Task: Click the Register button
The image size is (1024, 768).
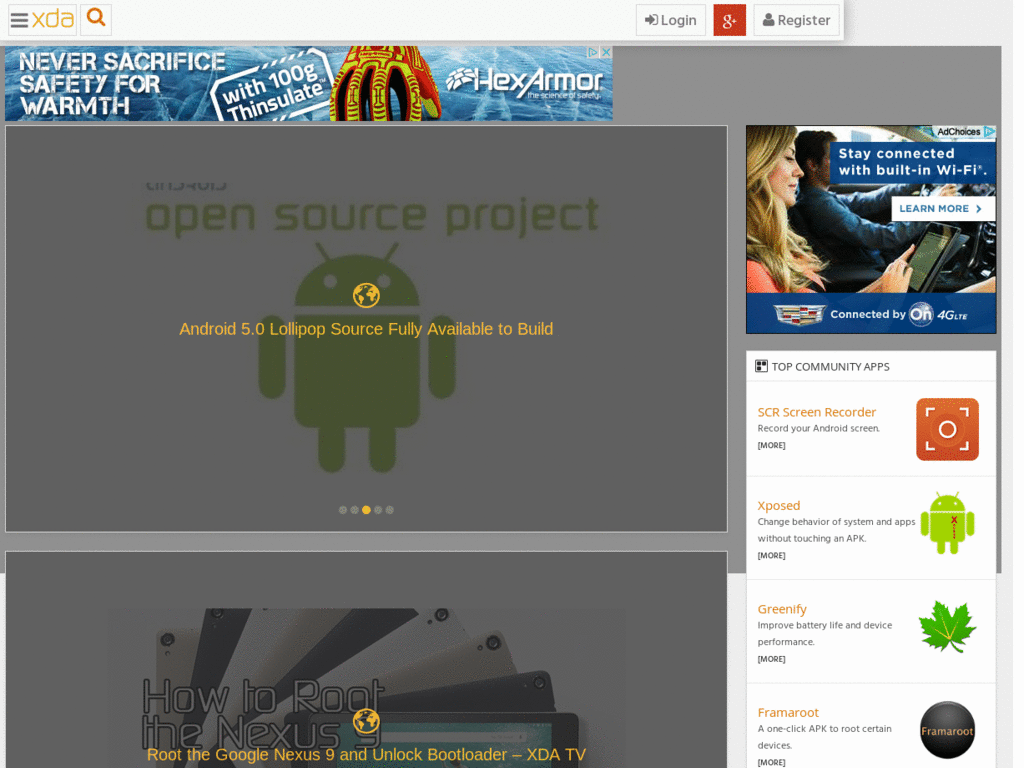Action: (x=796, y=20)
